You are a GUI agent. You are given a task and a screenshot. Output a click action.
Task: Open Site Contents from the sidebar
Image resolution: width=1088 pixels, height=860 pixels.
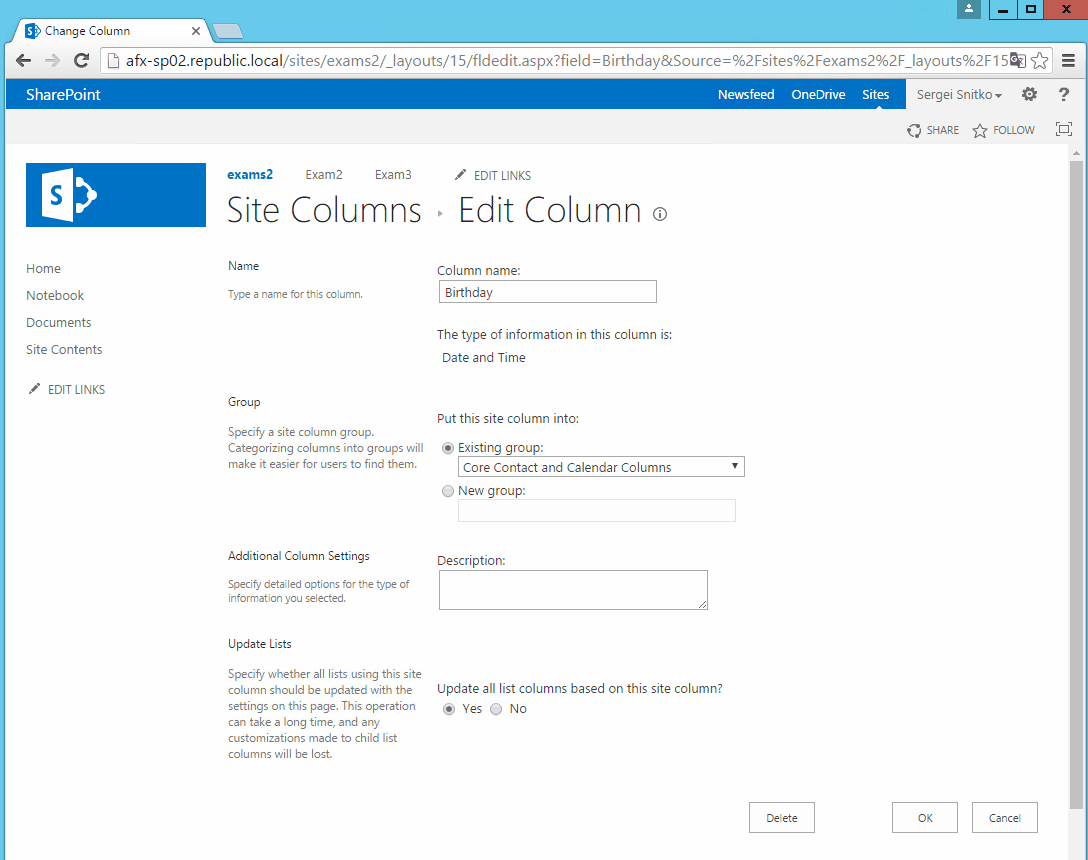click(63, 349)
